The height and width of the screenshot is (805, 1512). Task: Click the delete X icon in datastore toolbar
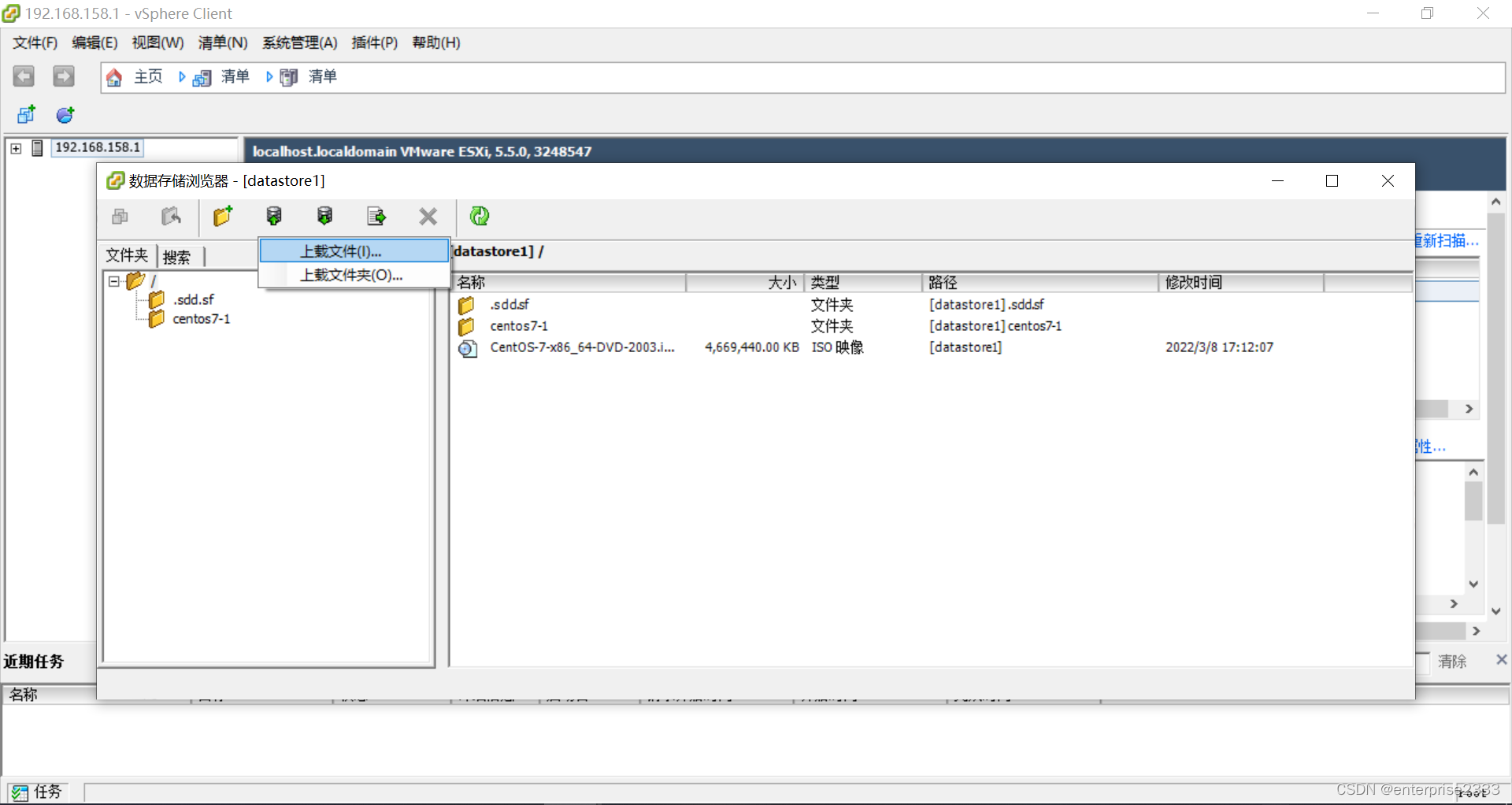tap(428, 217)
